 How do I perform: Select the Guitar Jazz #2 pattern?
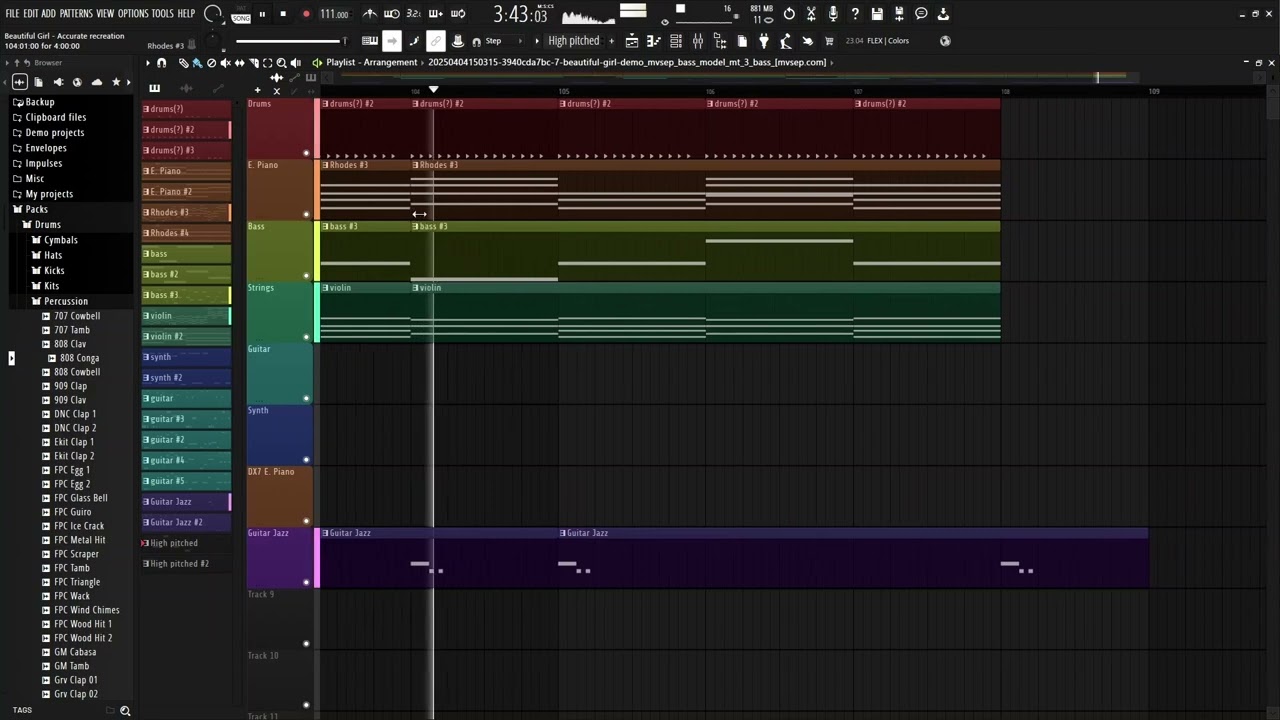coord(186,522)
